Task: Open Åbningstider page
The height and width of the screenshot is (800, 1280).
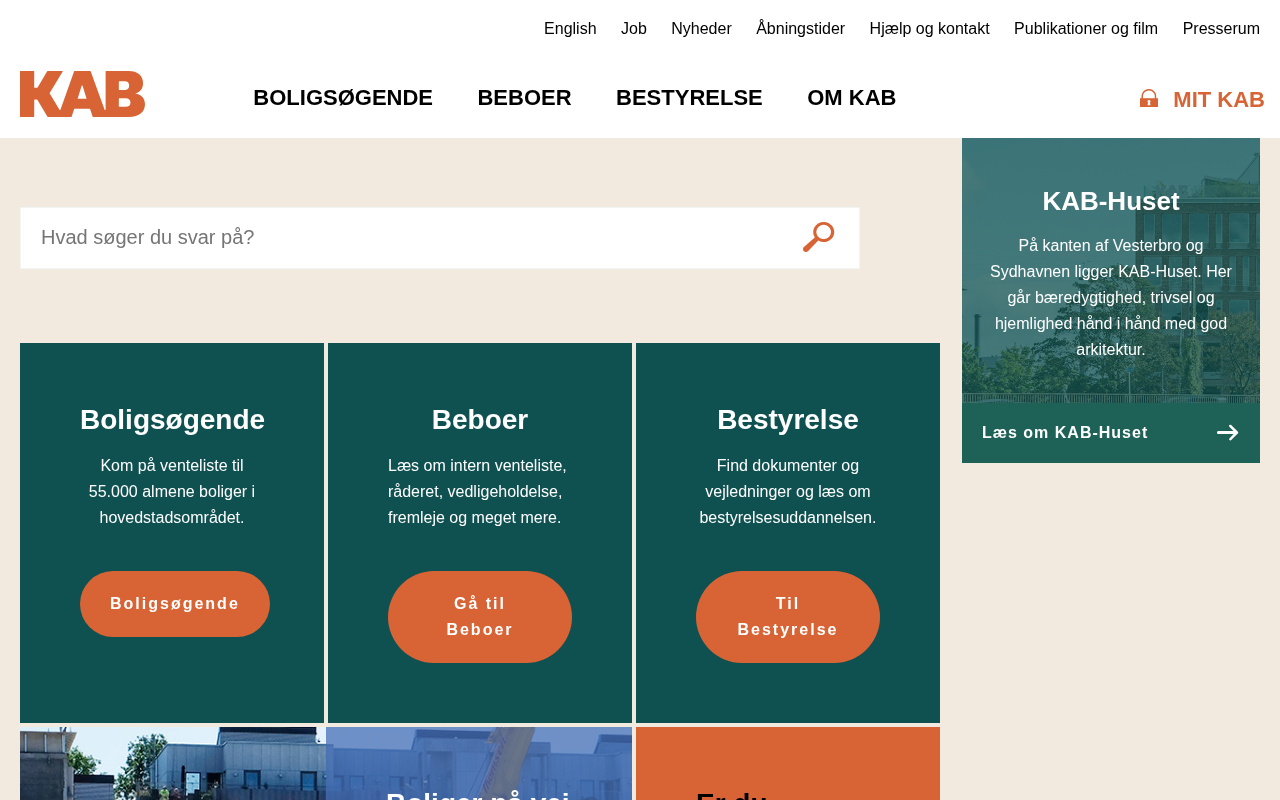Action: pyautogui.click(x=800, y=29)
